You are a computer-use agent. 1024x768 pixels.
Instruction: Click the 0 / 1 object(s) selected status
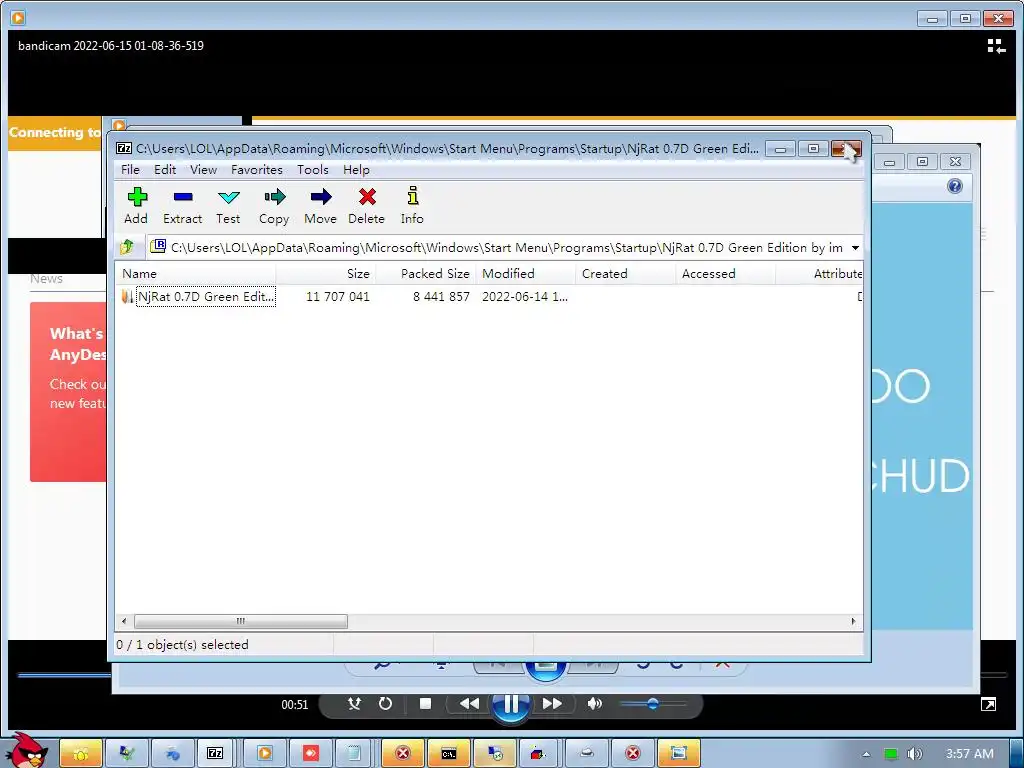[182, 645]
